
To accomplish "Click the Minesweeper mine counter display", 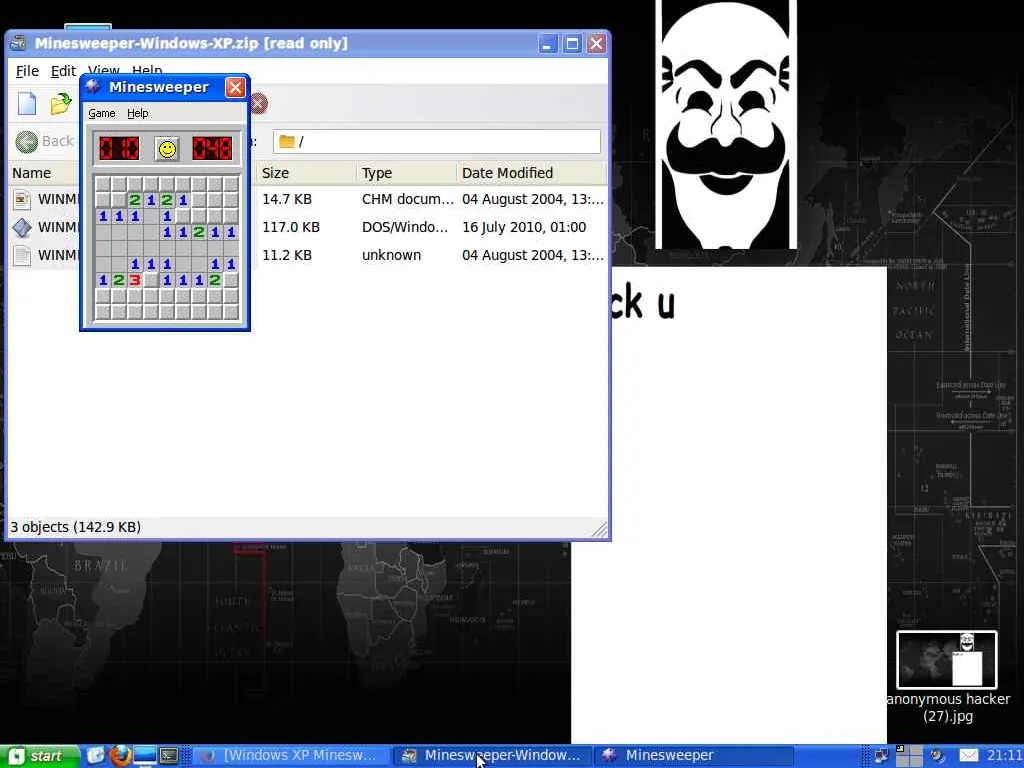I will coord(119,148).
